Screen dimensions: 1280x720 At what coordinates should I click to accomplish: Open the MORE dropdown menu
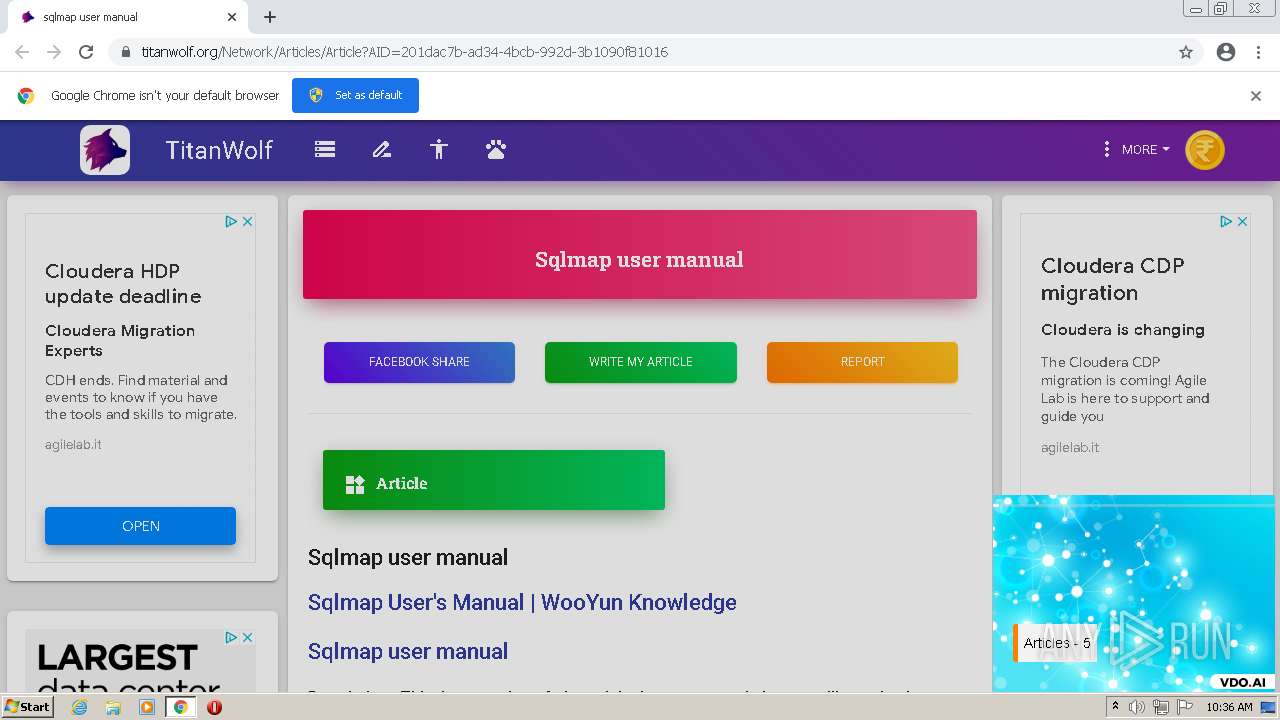click(1136, 149)
